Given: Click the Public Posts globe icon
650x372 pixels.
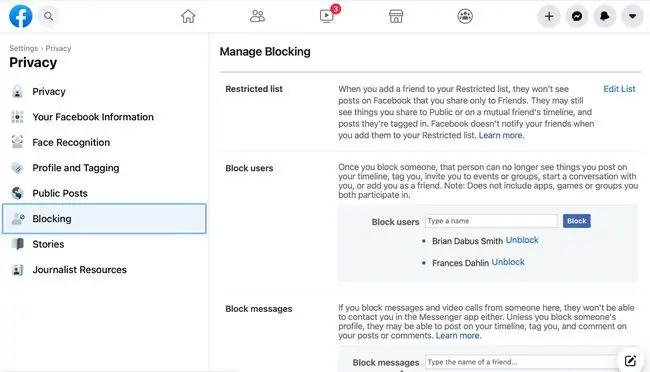Looking at the screenshot, I should pos(17,193).
